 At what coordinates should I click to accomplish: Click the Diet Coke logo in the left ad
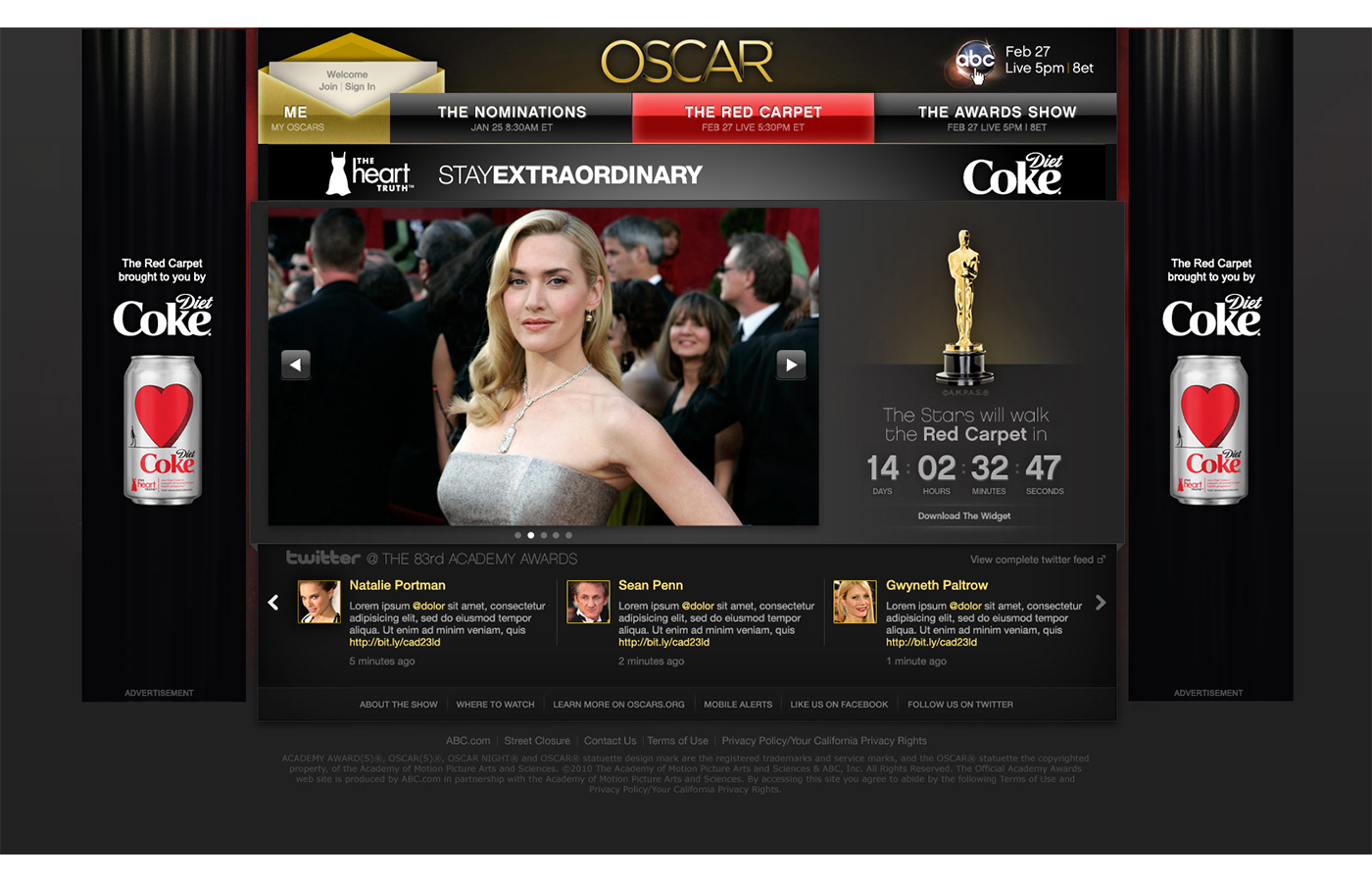163,316
